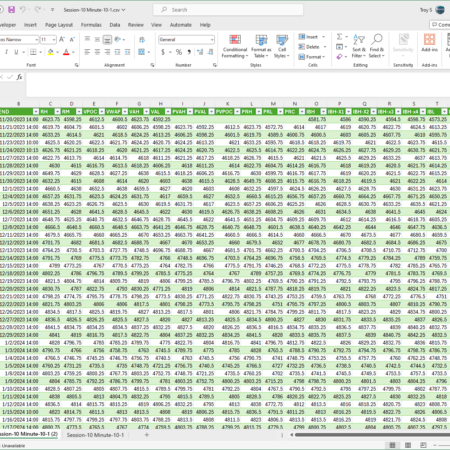The height and width of the screenshot is (450, 450).
Task: Open the font size dropdown
Action: pyautogui.click(x=54, y=40)
